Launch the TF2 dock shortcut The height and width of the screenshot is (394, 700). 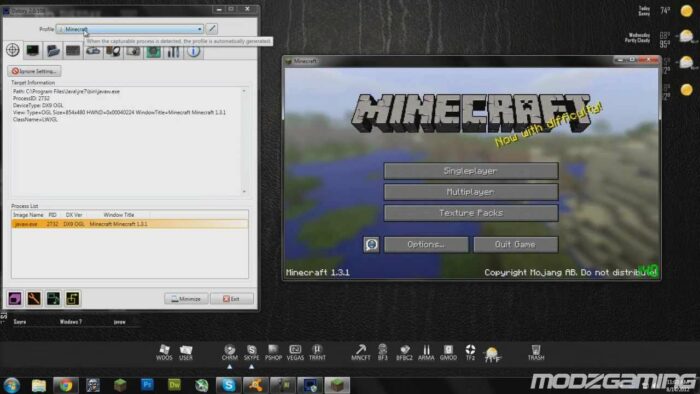pyautogui.click(x=470, y=352)
